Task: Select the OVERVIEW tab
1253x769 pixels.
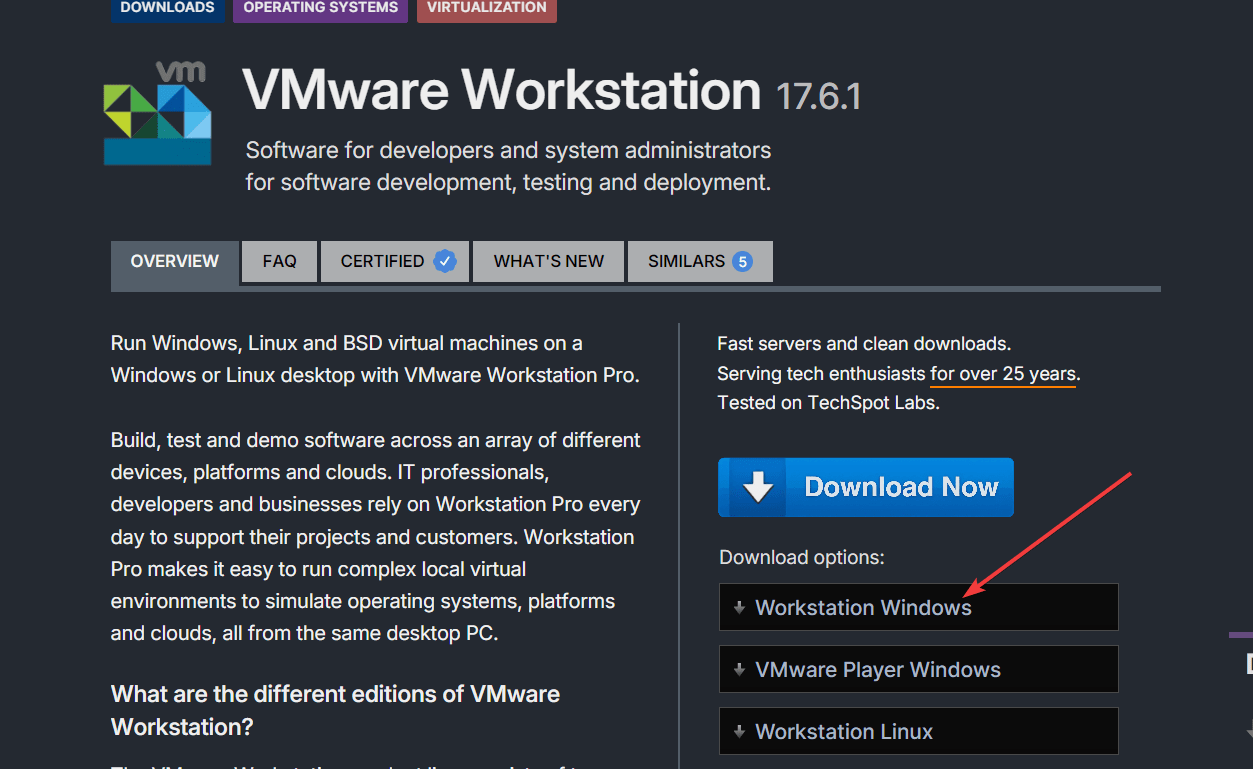Action: pyautogui.click(x=174, y=260)
